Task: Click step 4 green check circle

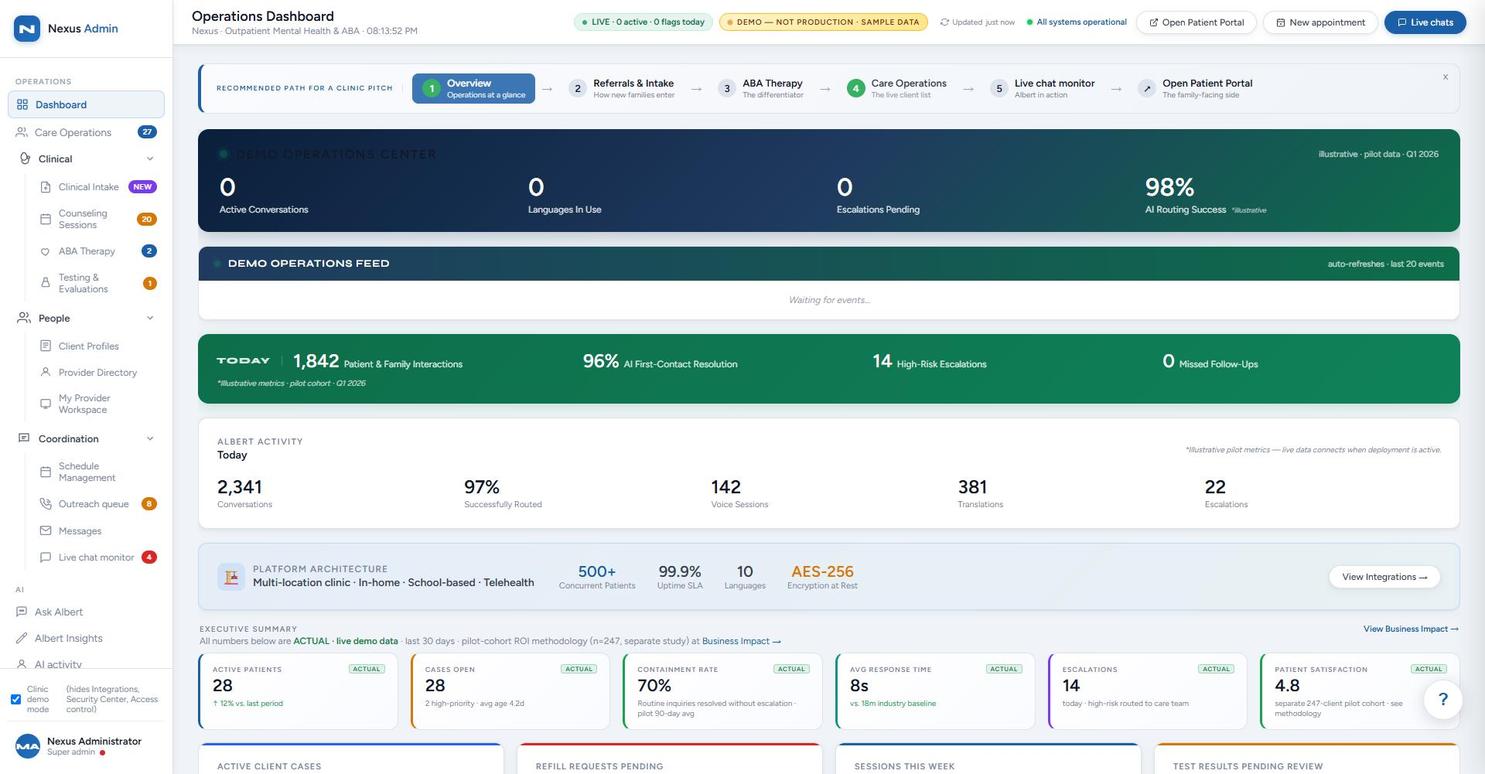Action: point(855,88)
